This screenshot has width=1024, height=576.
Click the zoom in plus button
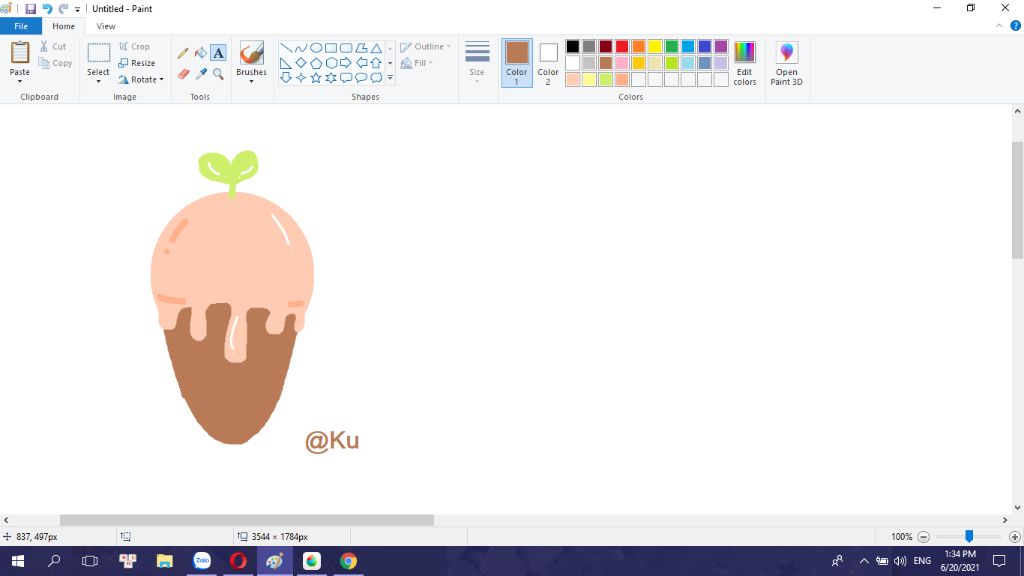click(1015, 537)
